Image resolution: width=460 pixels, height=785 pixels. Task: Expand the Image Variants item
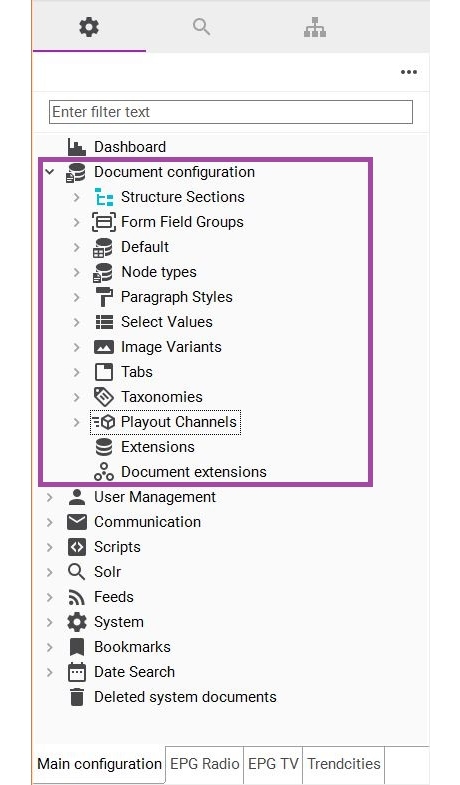tap(77, 347)
